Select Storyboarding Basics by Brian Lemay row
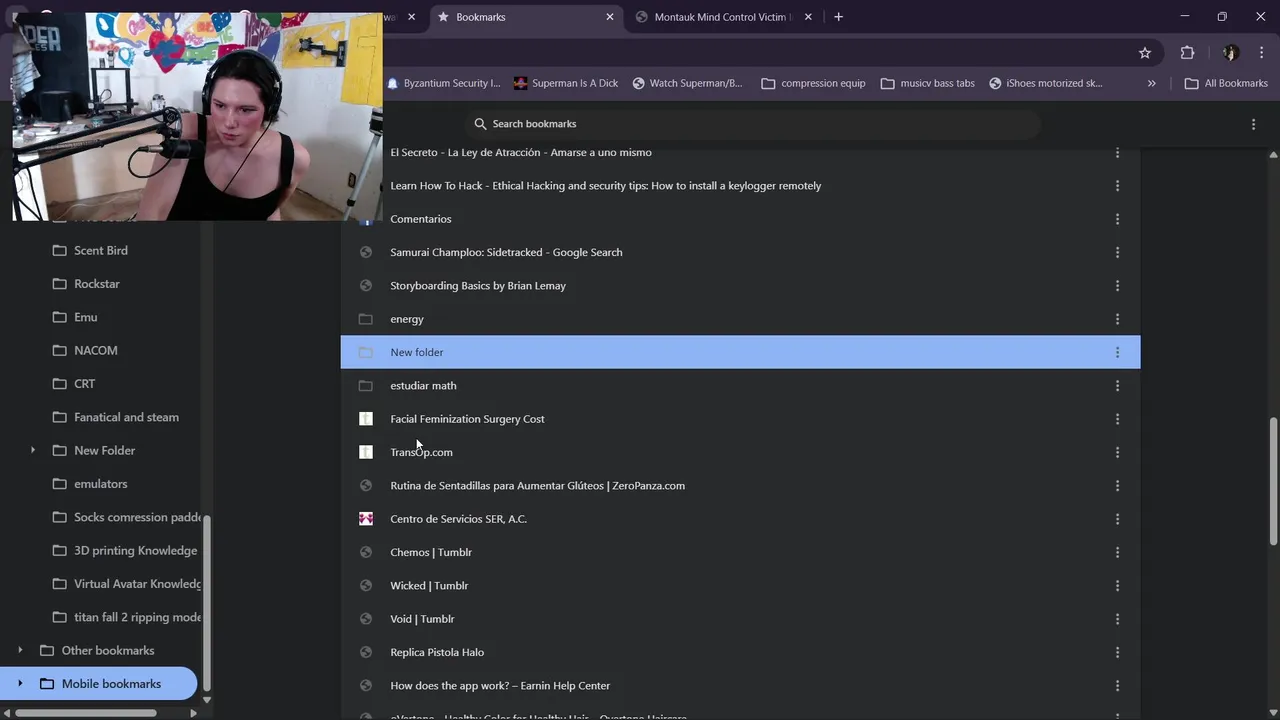Viewport: 1280px width, 720px height. 740,285
